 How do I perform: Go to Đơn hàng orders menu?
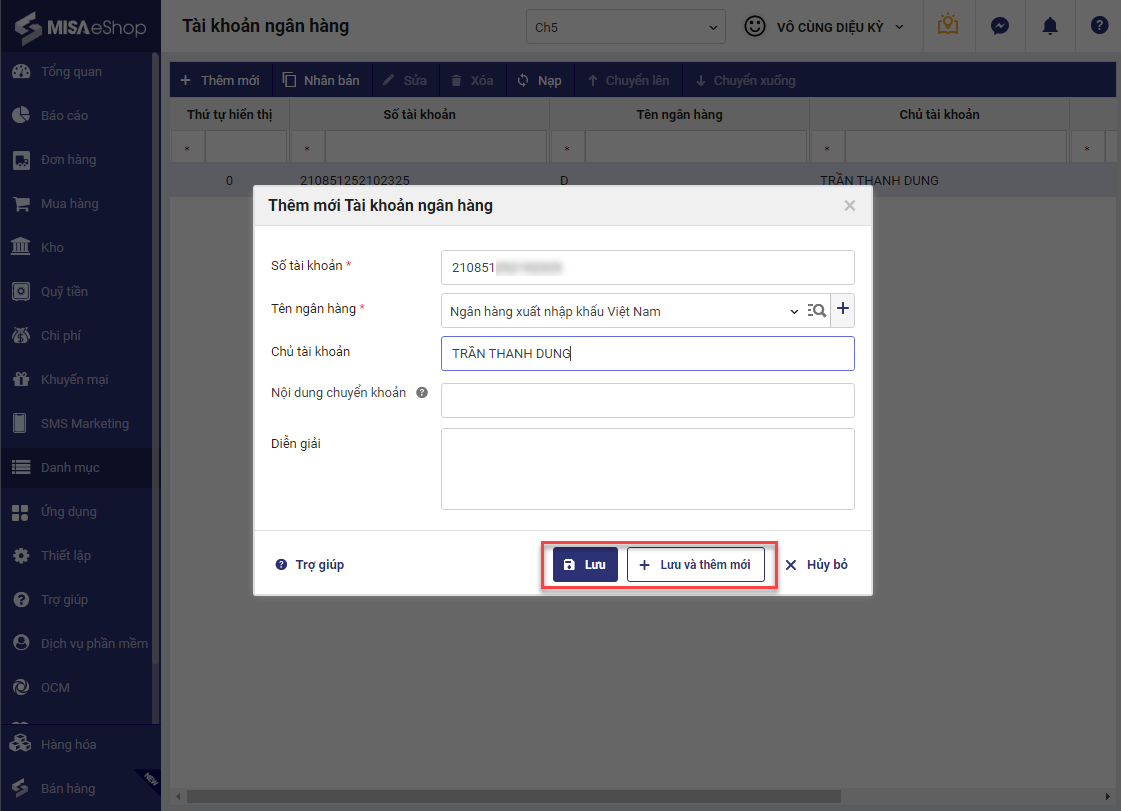pos(69,159)
